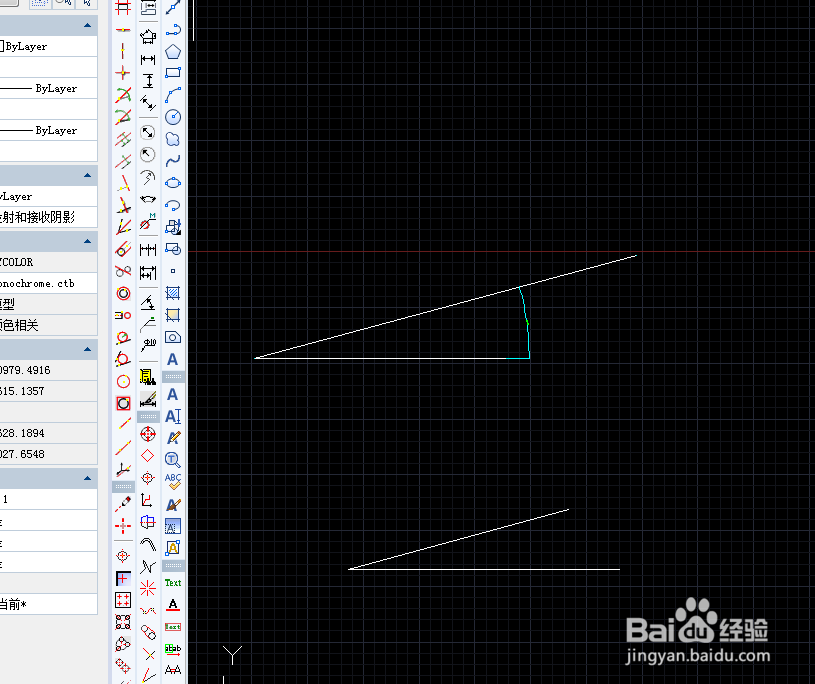815x684 pixels.
Task: Click the red concentric circles tool
Action: pos(123,294)
